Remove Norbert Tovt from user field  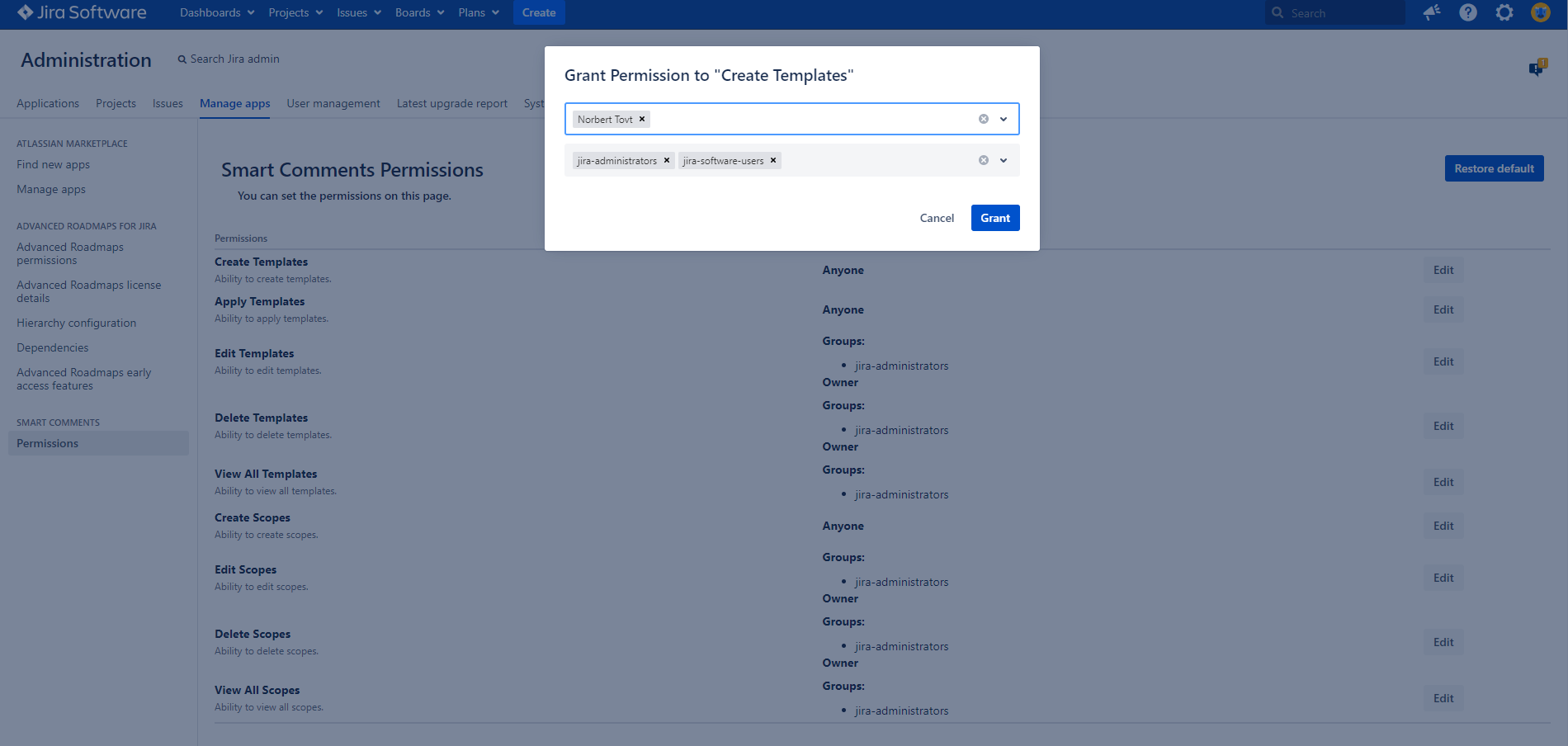tap(642, 119)
